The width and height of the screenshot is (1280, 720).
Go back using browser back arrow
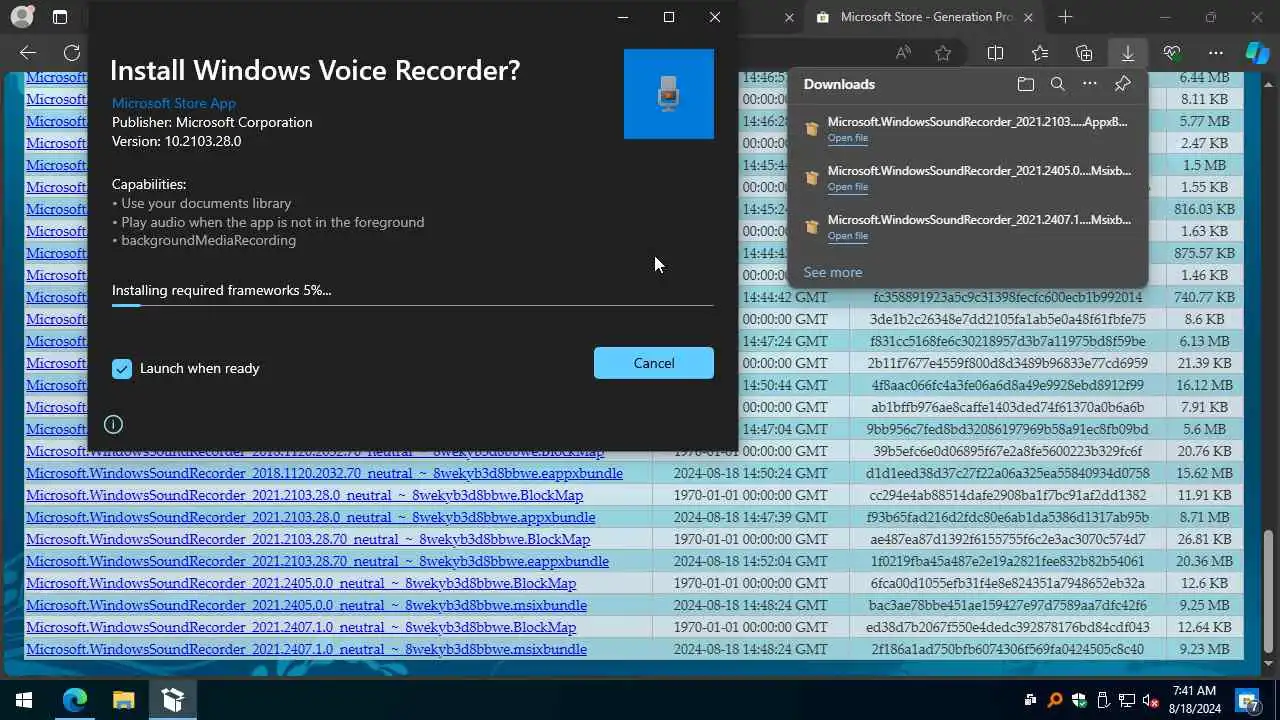pos(28,53)
